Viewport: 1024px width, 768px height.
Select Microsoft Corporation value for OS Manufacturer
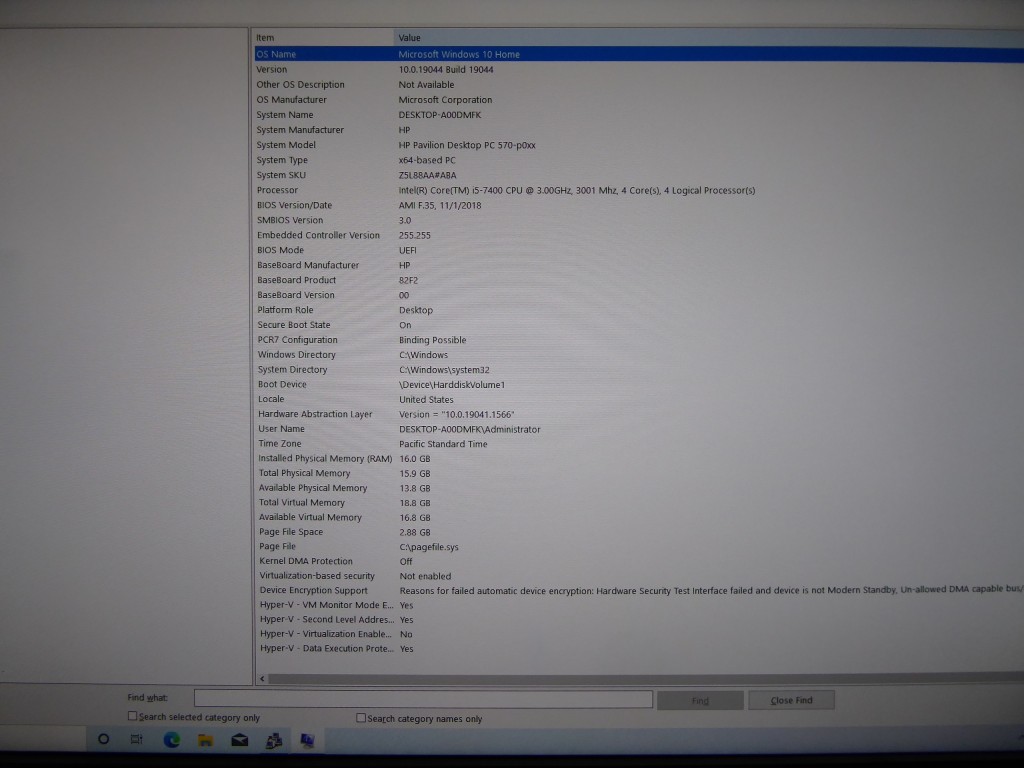[445, 100]
